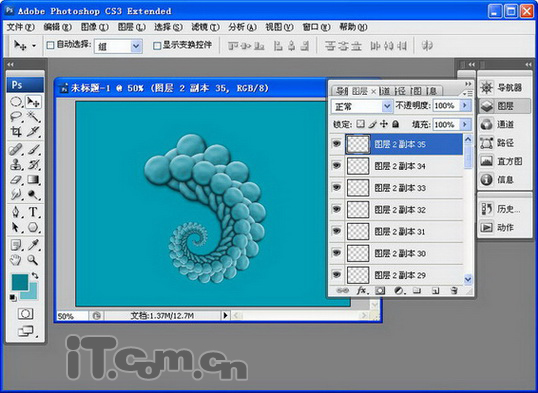This screenshot has height=393, width=538.
Task: Open the 文件 menu
Action: point(21,27)
